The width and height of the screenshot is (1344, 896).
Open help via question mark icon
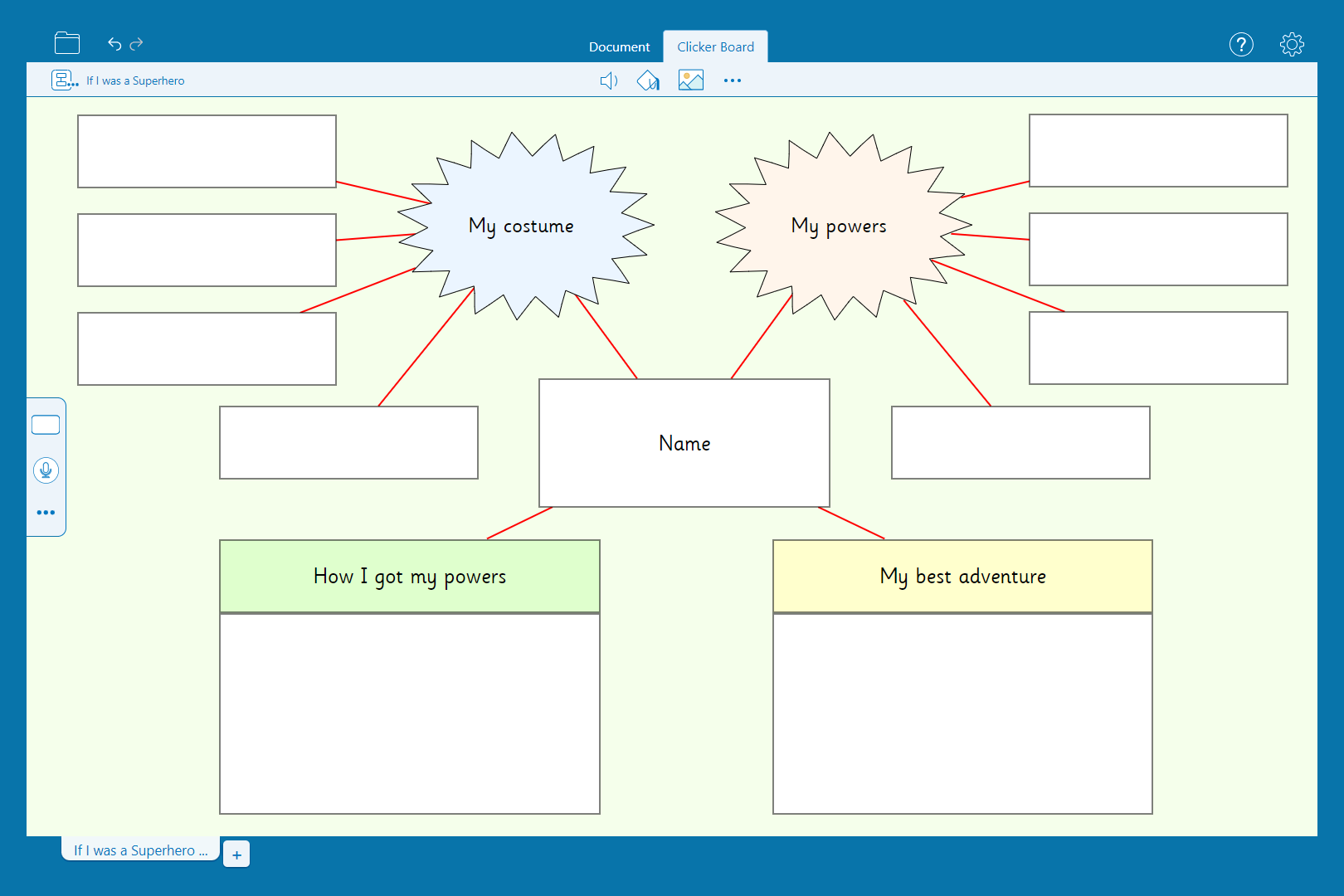pyautogui.click(x=1241, y=45)
